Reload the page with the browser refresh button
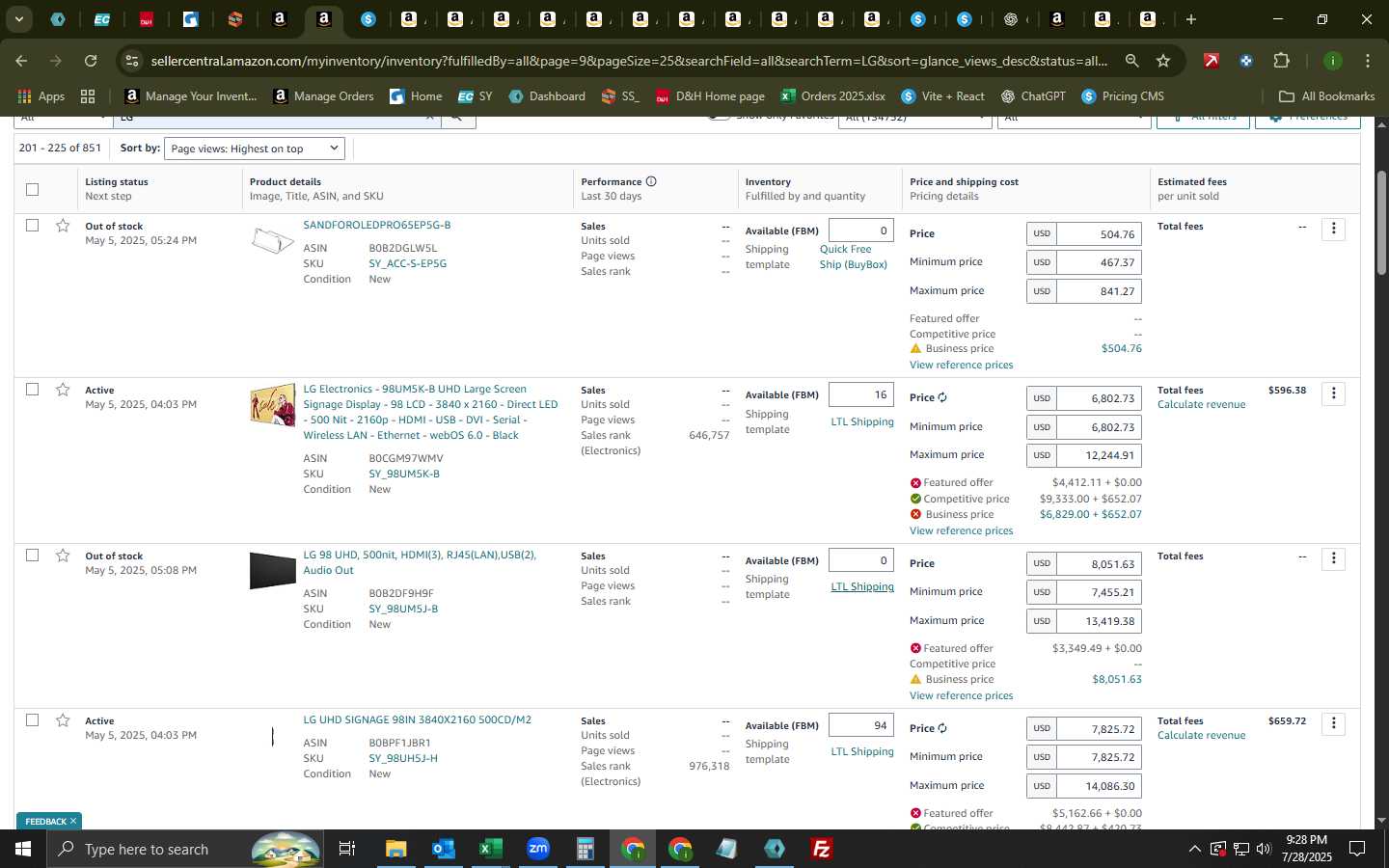 coord(90,61)
